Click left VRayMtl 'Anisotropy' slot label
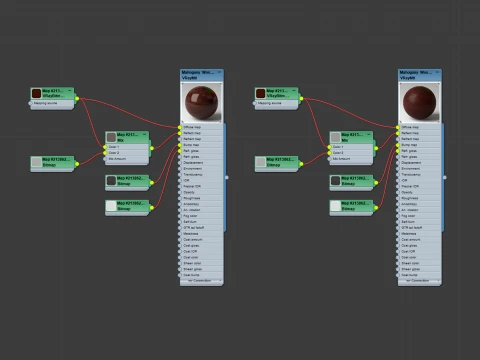480x360 pixels. [x=191, y=204]
